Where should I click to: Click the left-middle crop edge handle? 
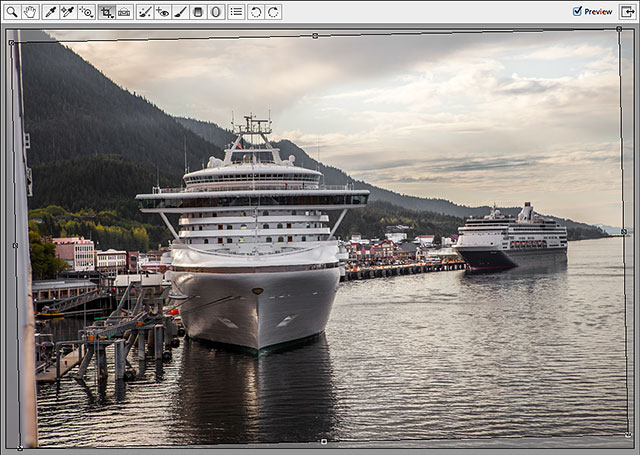16,245
